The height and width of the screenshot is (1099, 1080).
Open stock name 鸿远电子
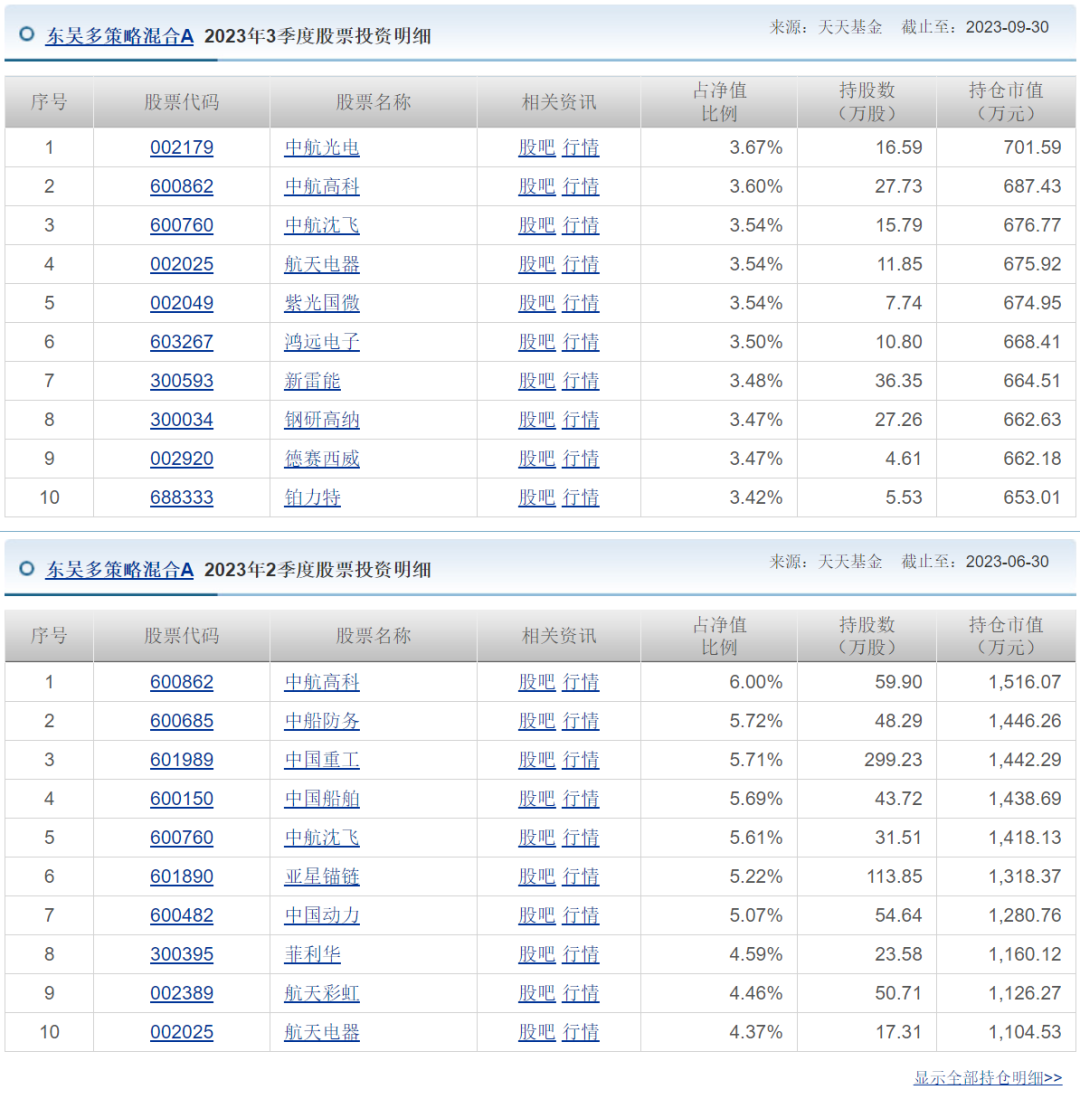322,342
